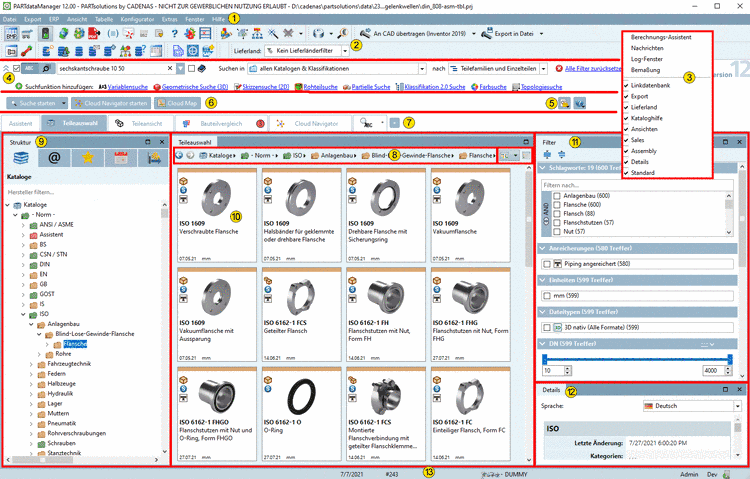
Task: Click the bolt icon beside An CAD übertragen
Action: 365,33
